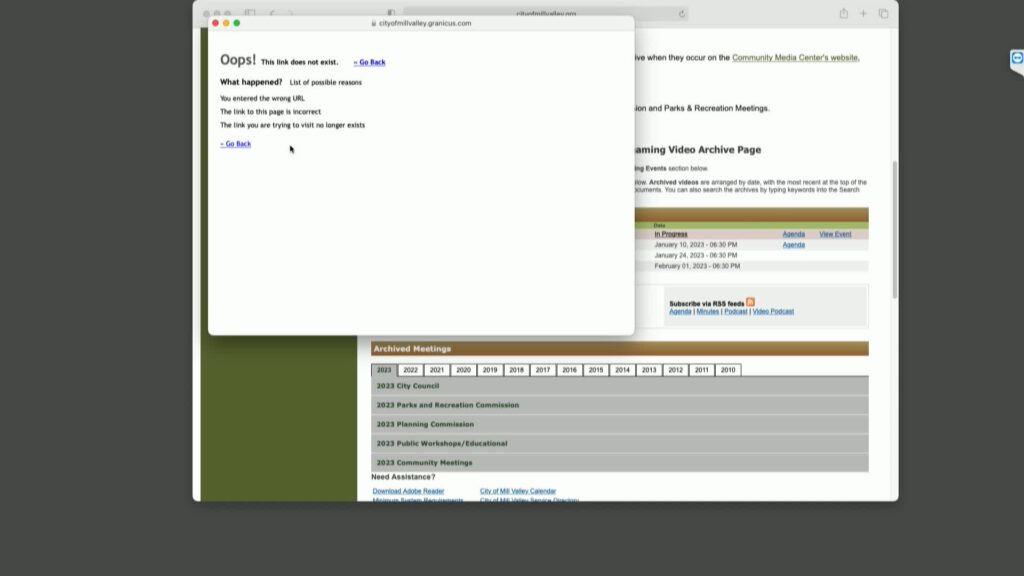
Task: Select the 2021 archive tab
Action: [437, 370]
